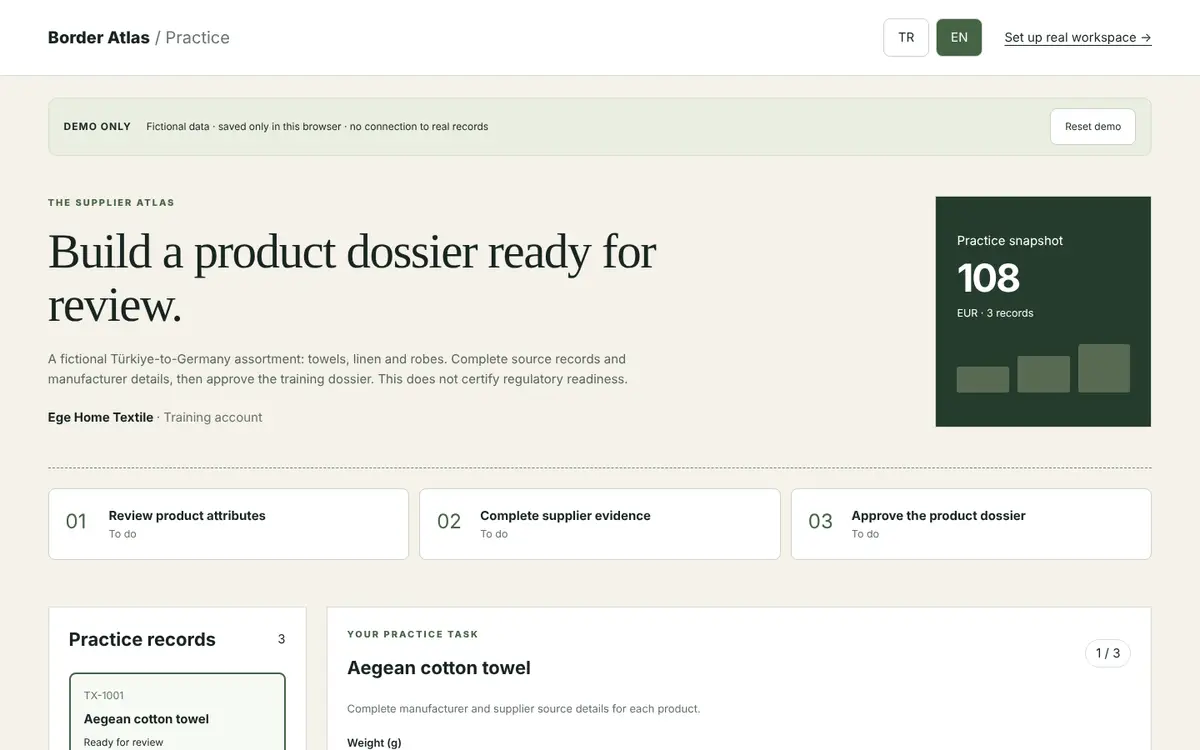The image size is (1200, 750).
Task: Switch language to TR
Action: (x=906, y=38)
